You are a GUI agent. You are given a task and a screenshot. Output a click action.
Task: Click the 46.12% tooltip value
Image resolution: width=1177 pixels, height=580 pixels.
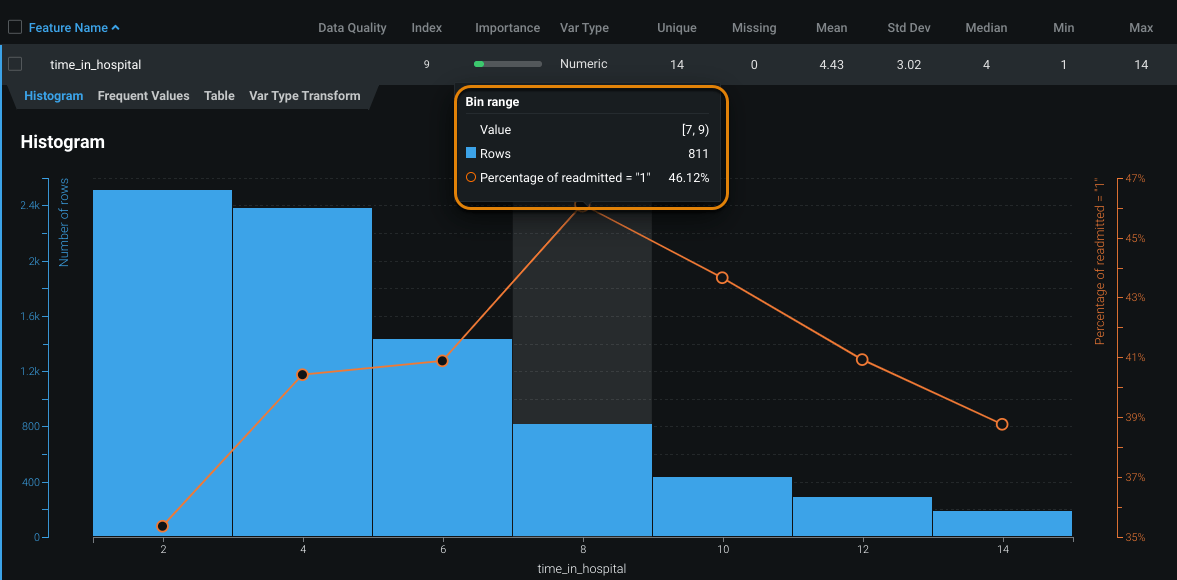click(688, 178)
